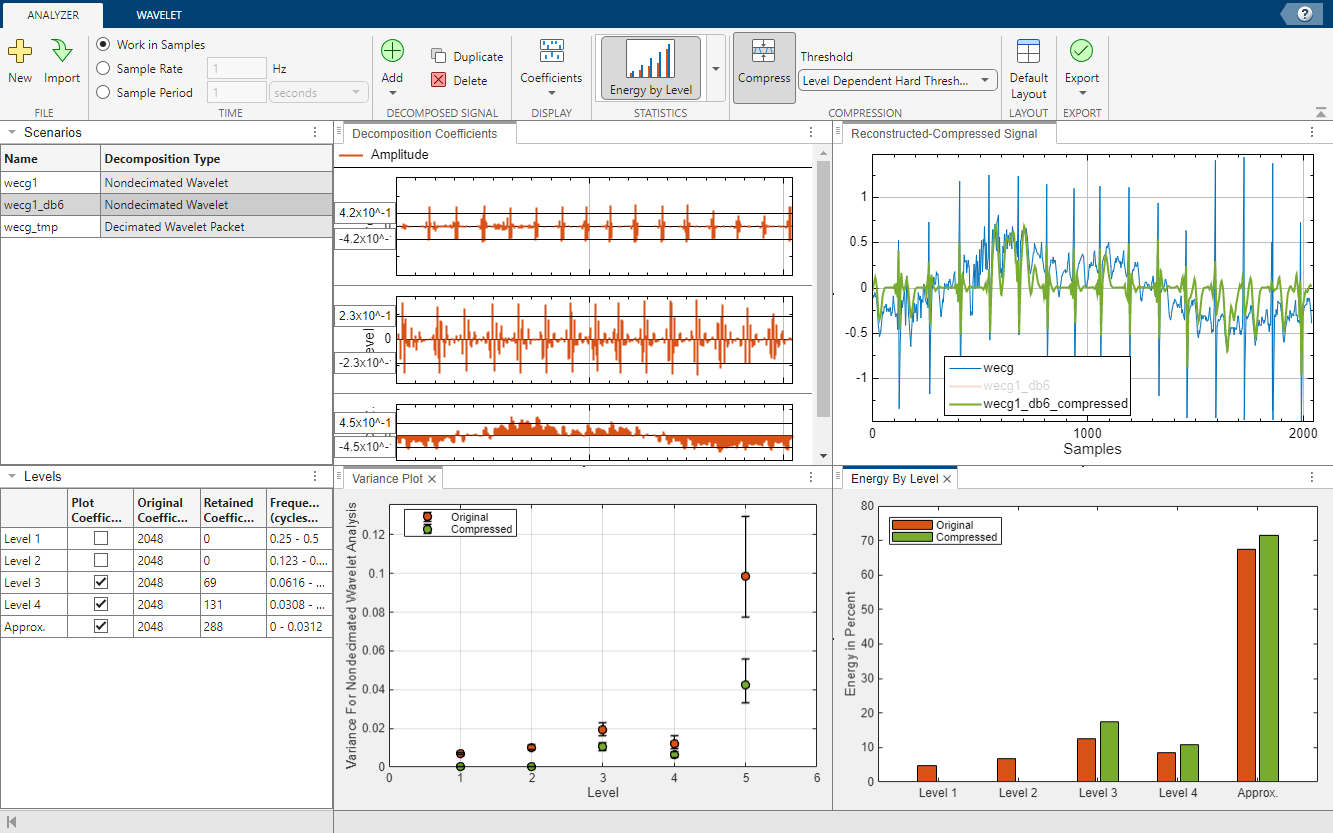Delete the current scenario
Image resolution: width=1333 pixels, height=833 pixels.
[x=463, y=79]
